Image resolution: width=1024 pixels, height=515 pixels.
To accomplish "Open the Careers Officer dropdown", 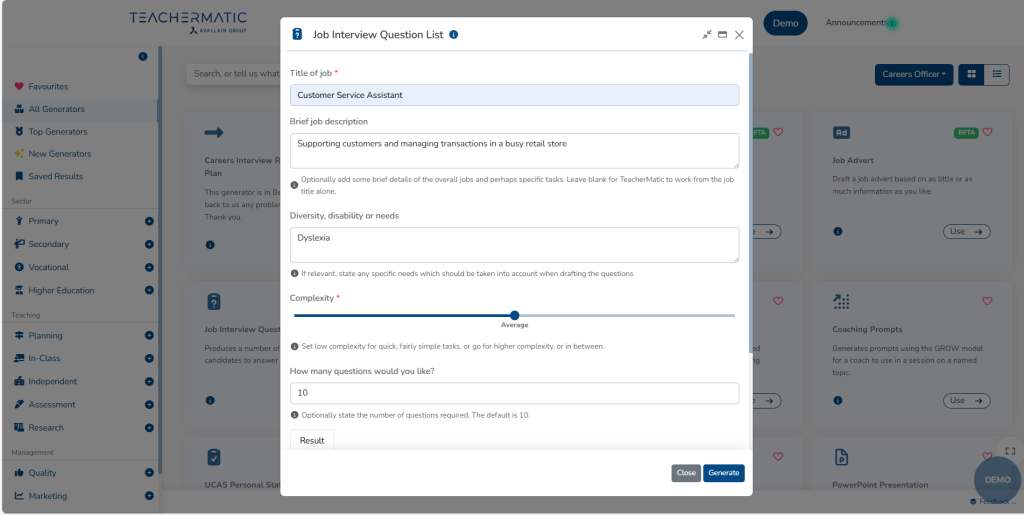I will (x=914, y=74).
